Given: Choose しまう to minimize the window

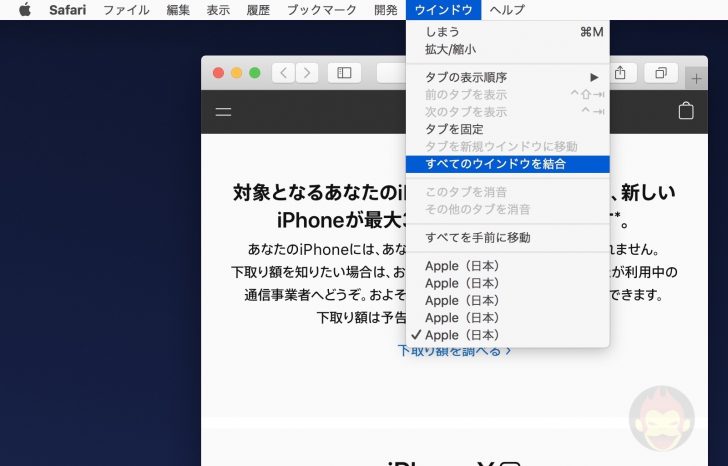Looking at the screenshot, I should point(507,32).
